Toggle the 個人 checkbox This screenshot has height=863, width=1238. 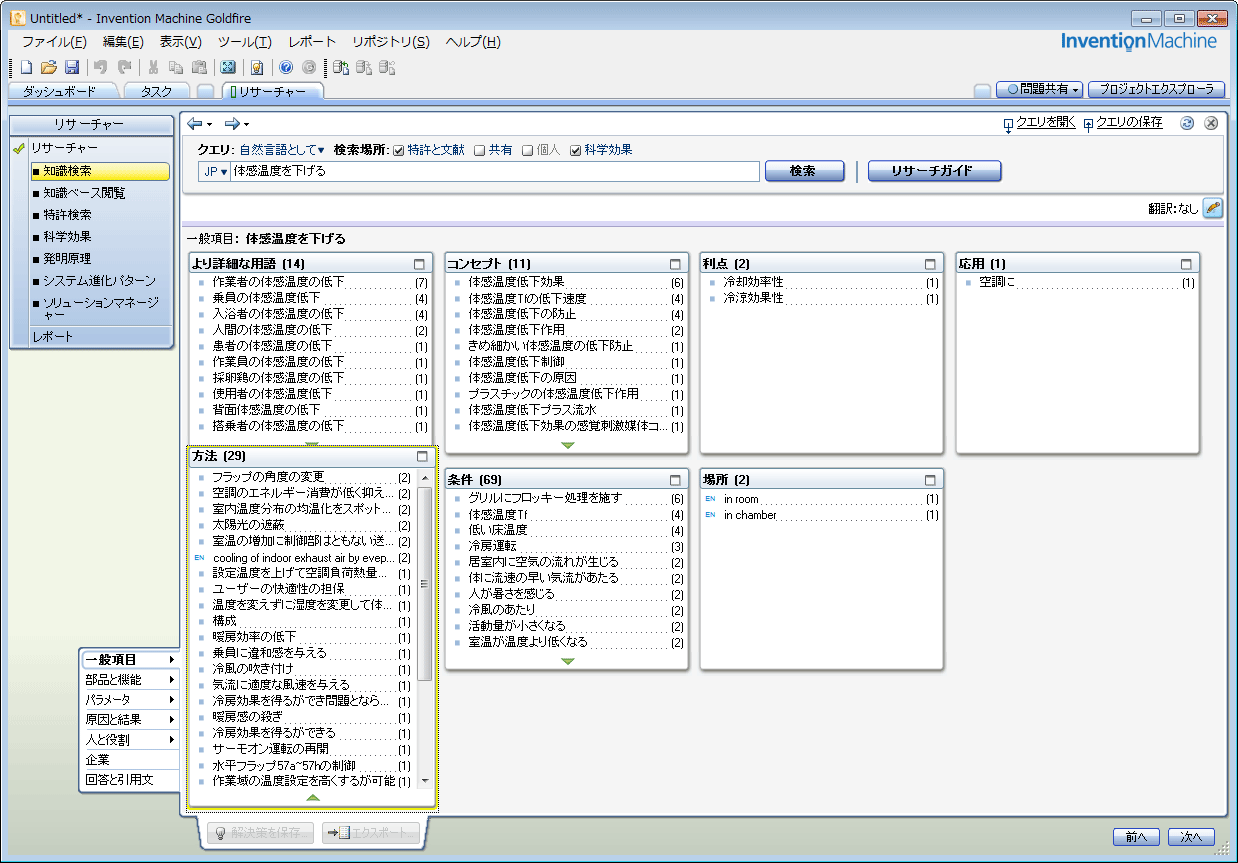528,151
